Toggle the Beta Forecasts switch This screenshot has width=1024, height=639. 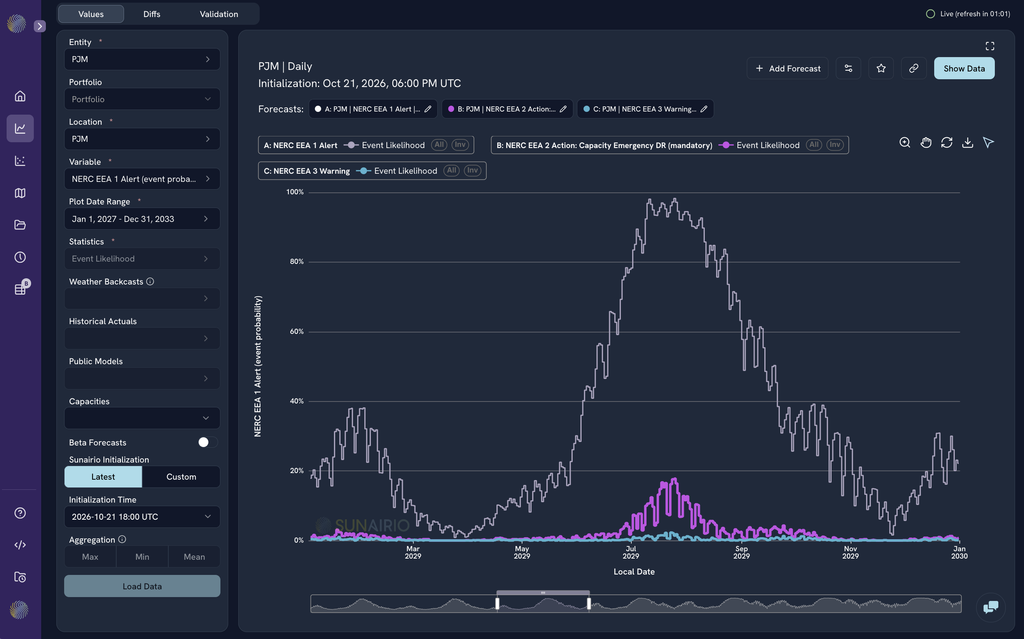[x=208, y=442]
